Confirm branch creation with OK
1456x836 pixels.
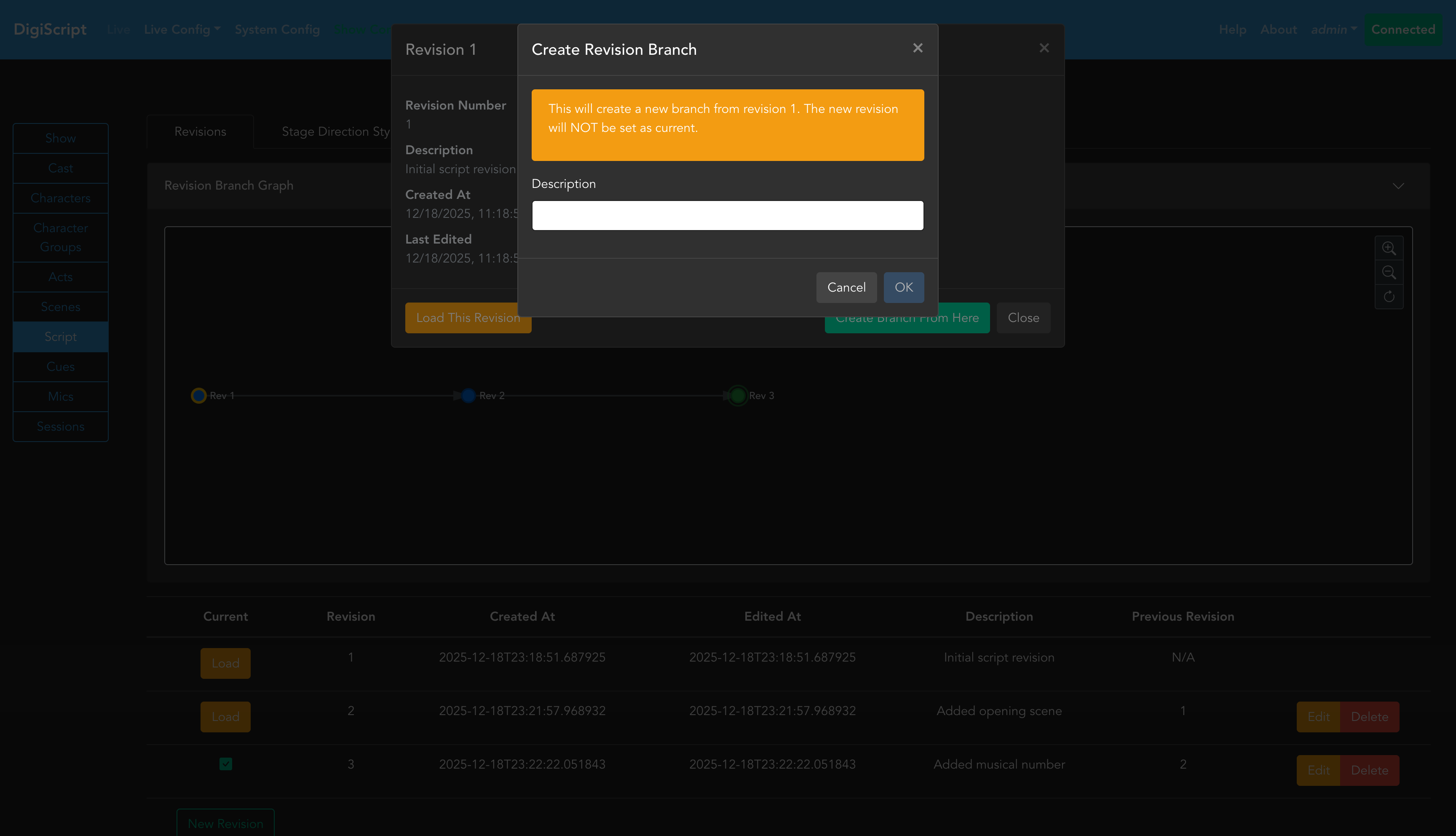coord(903,287)
